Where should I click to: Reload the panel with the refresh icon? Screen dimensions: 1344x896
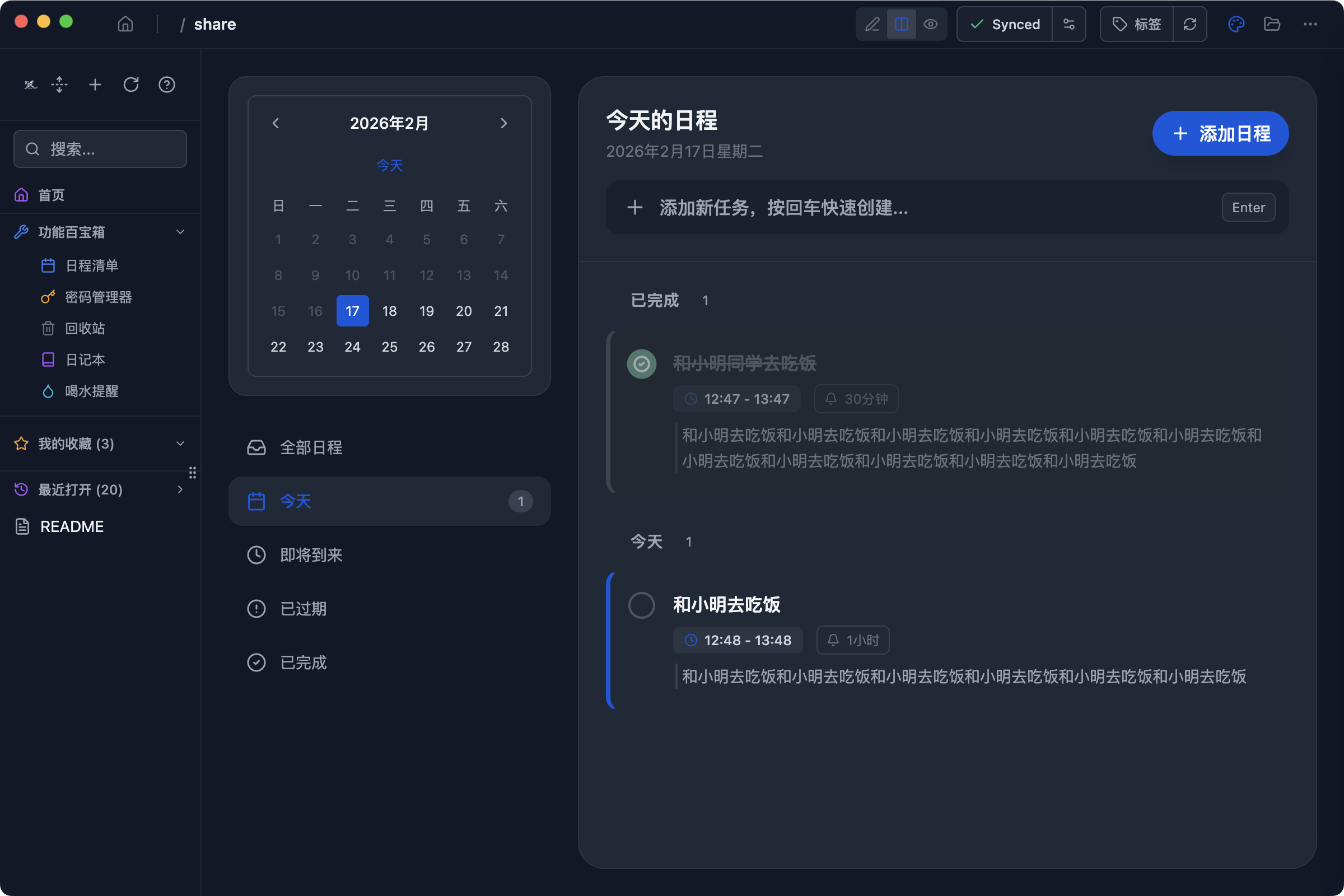coord(131,85)
